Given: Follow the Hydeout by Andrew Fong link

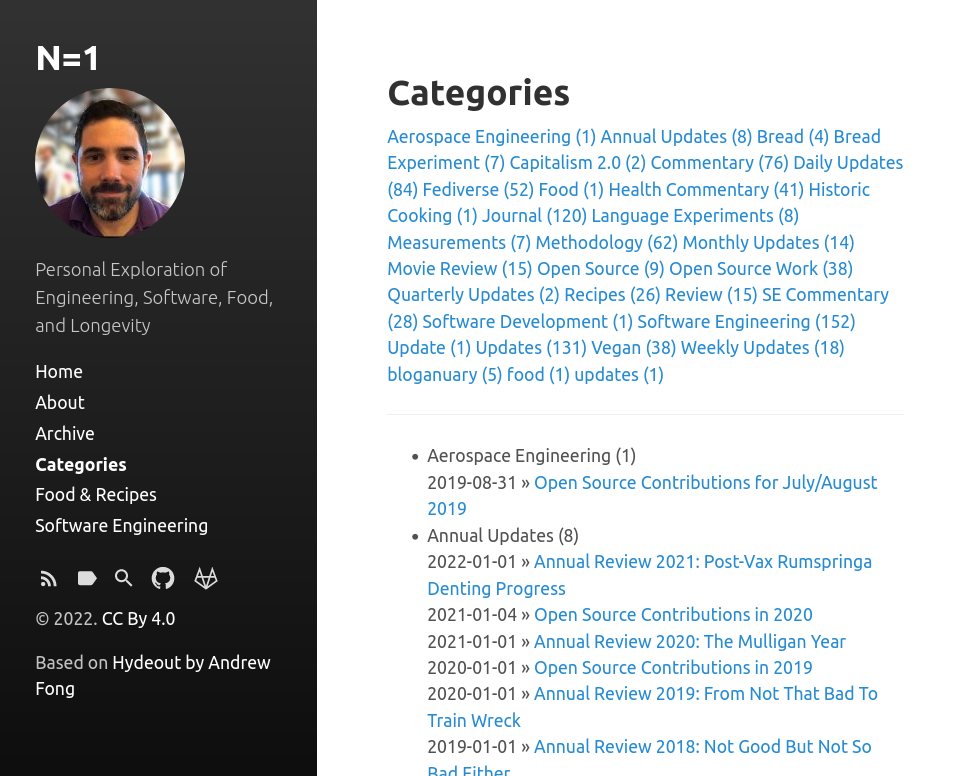Looking at the screenshot, I should [191, 663].
